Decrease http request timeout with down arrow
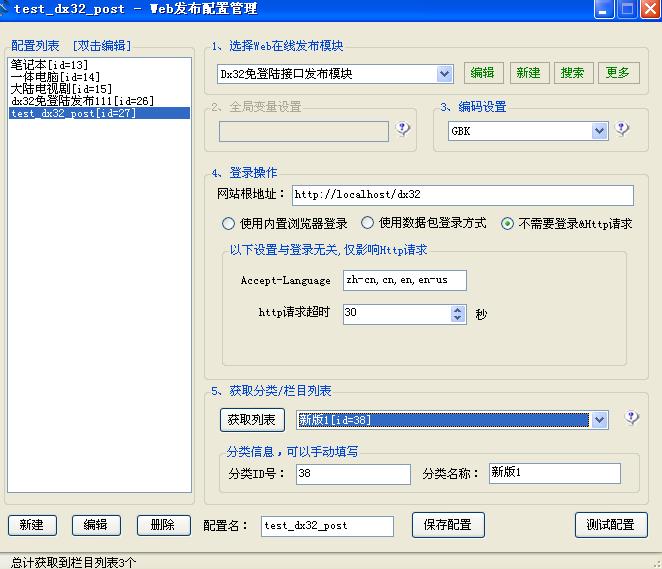 [458, 318]
